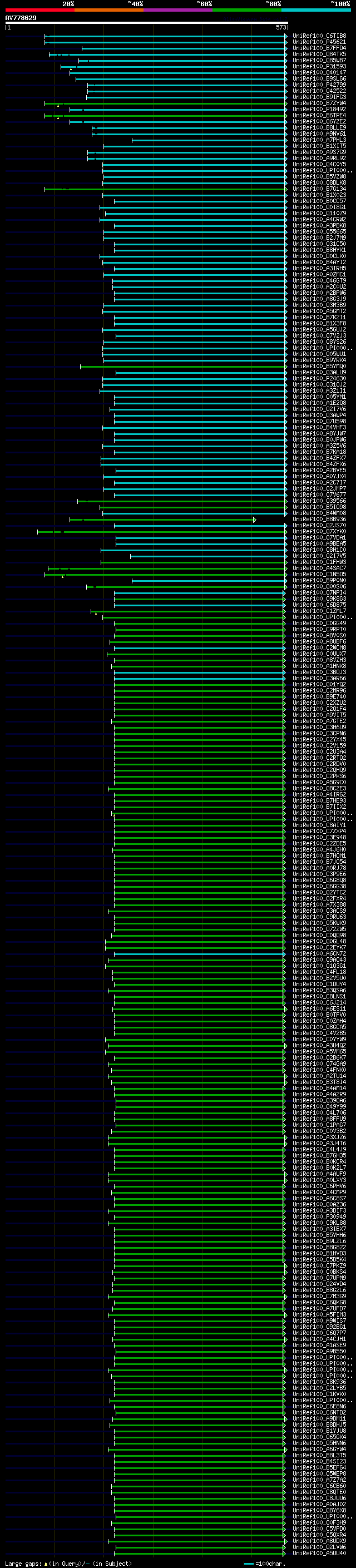
Task: Select the UniRef100_B7G134 label
Action: pos(319,189)
